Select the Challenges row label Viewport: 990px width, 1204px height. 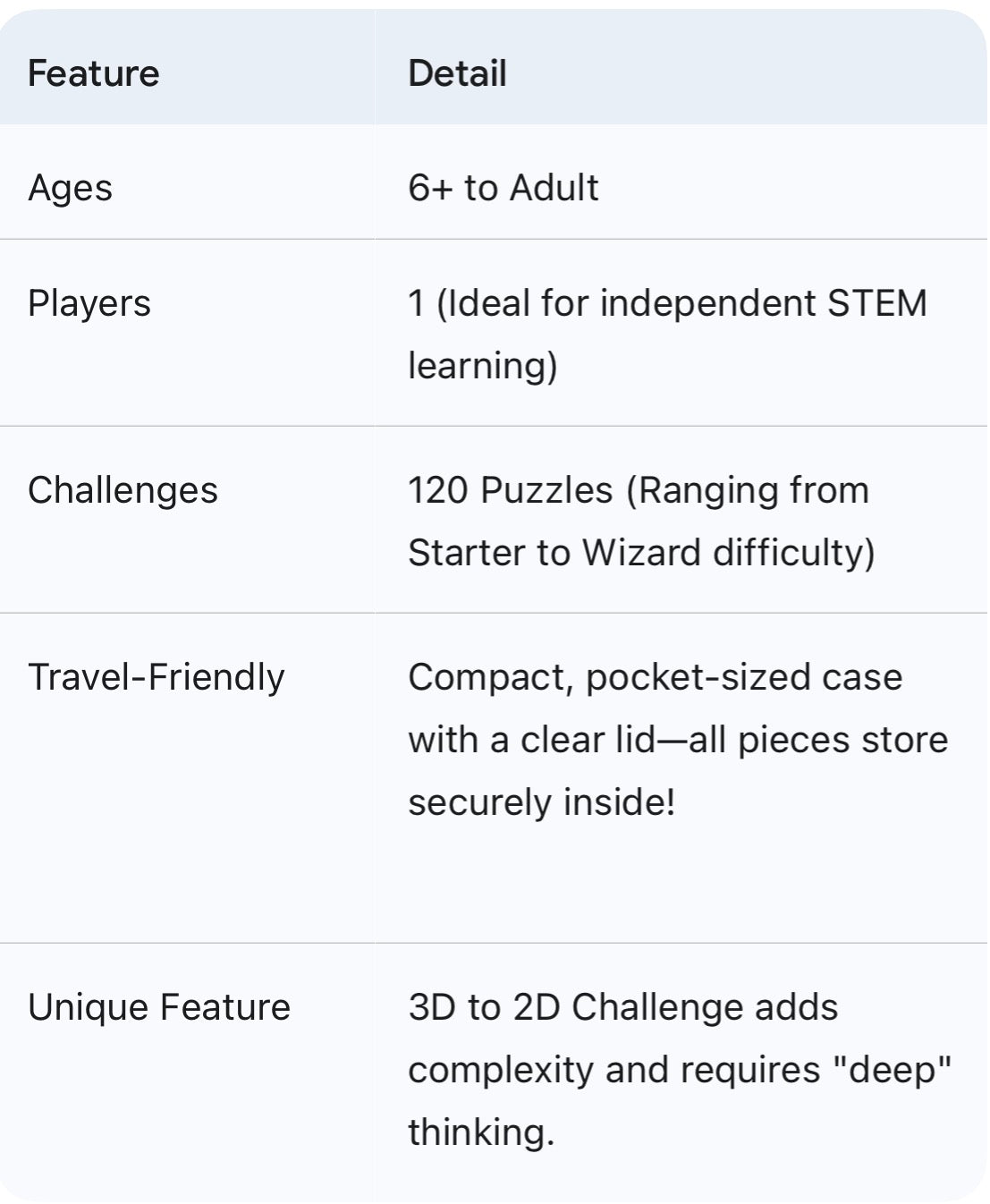click(x=123, y=490)
